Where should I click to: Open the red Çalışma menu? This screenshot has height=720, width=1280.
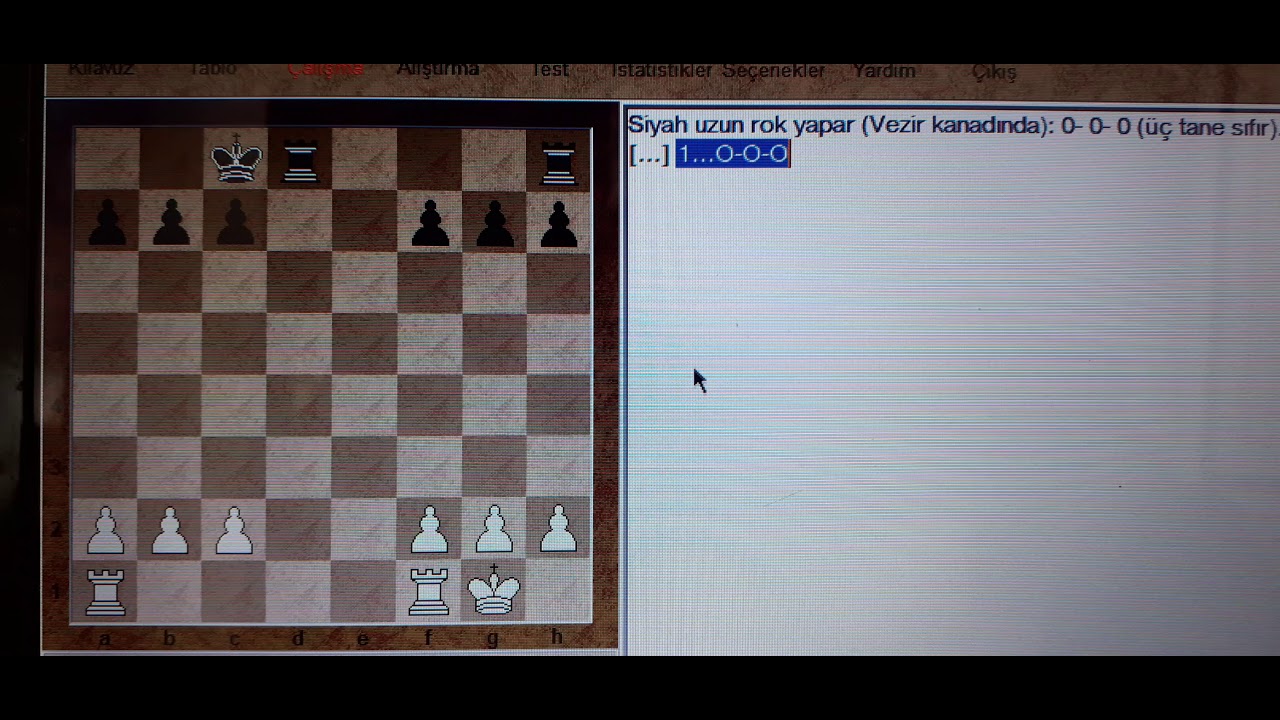[325, 69]
